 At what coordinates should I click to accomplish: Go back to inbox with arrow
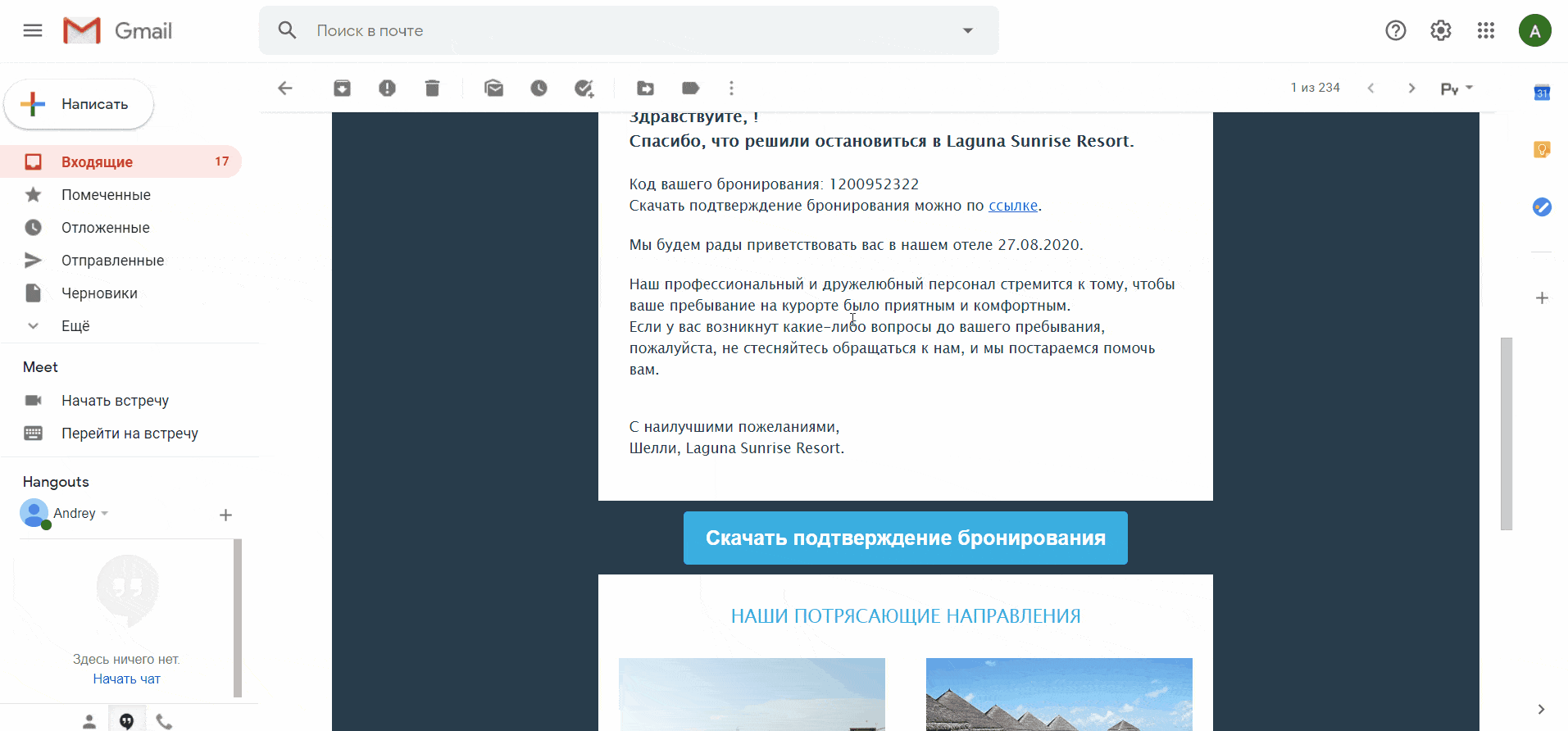coord(285,89)
